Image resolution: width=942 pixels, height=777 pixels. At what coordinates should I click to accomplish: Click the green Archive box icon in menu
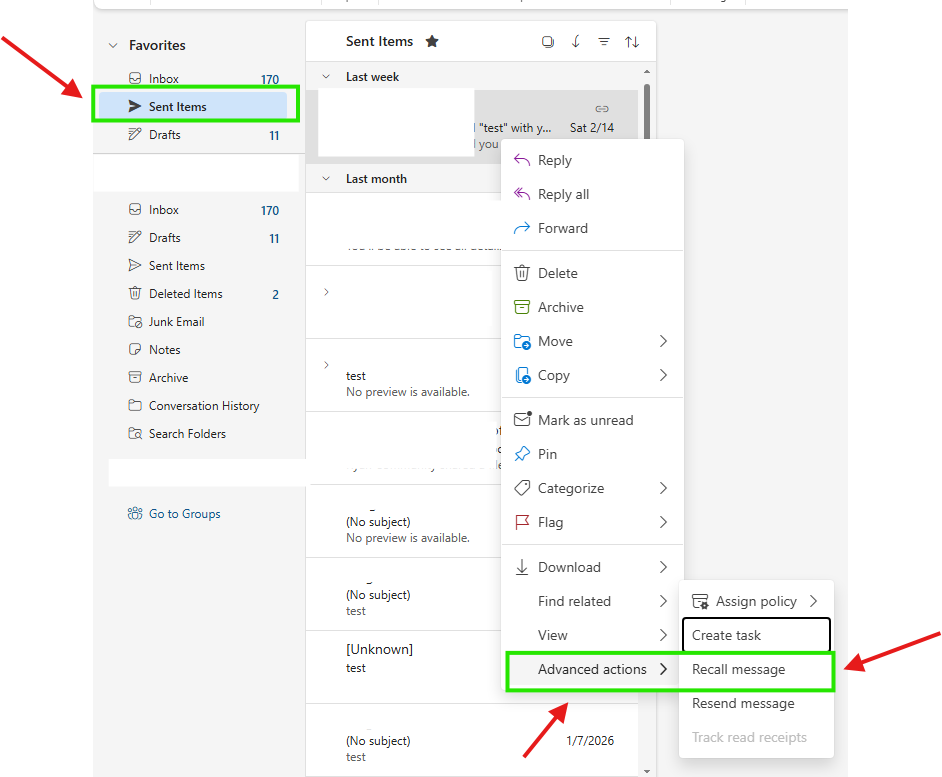[x=522, y=308]
